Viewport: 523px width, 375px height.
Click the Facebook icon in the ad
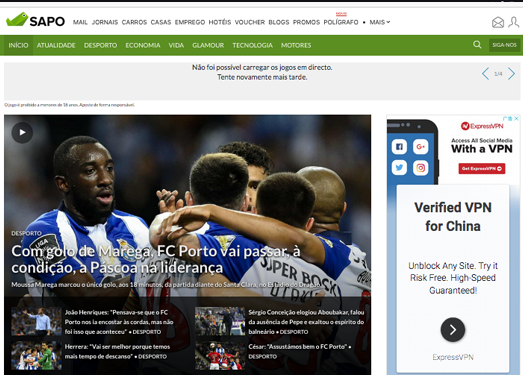399,147
